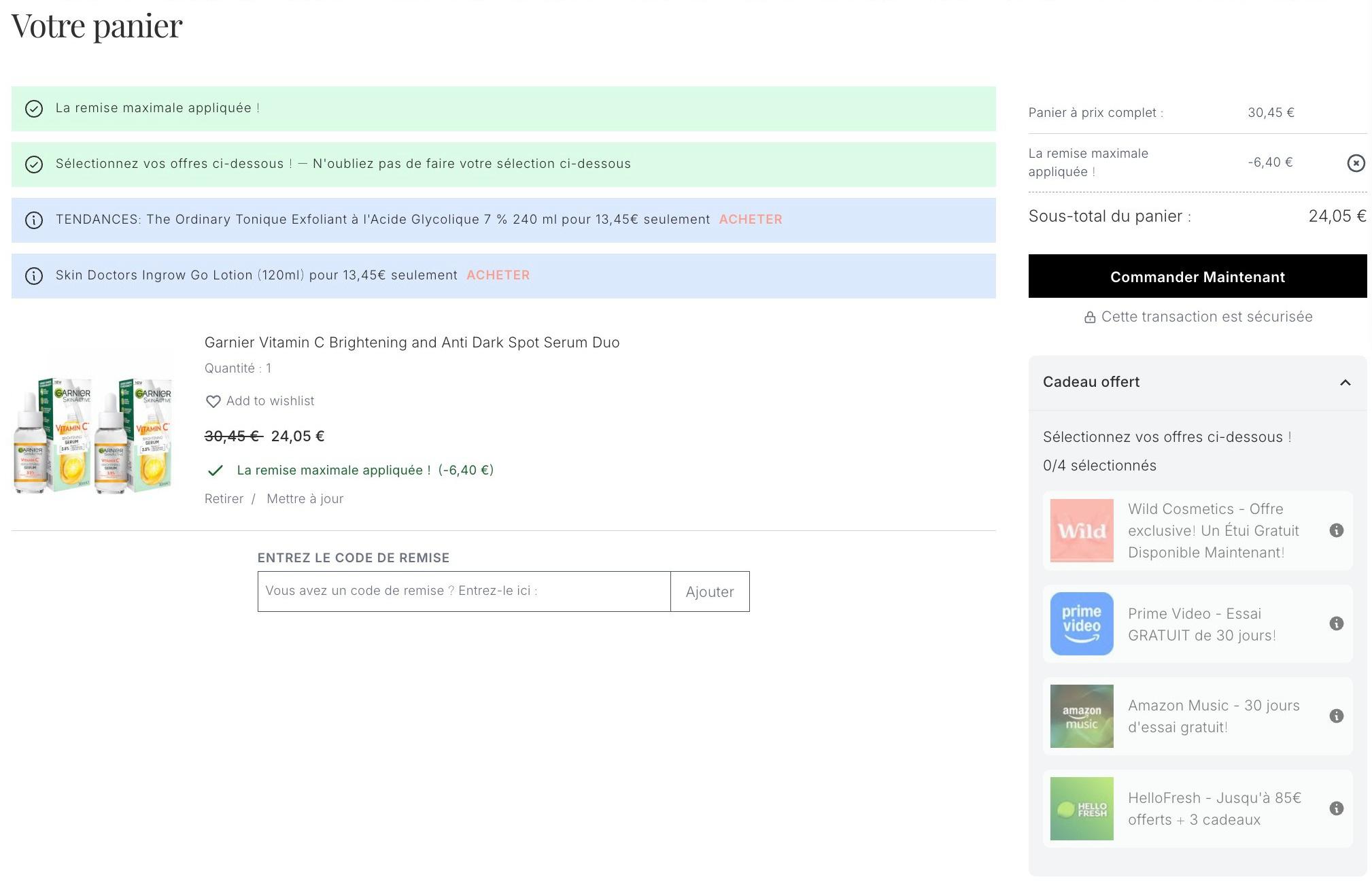
Task: Click ACHETER for The Ordinary Tonique
Action: [x=751, y=220]
